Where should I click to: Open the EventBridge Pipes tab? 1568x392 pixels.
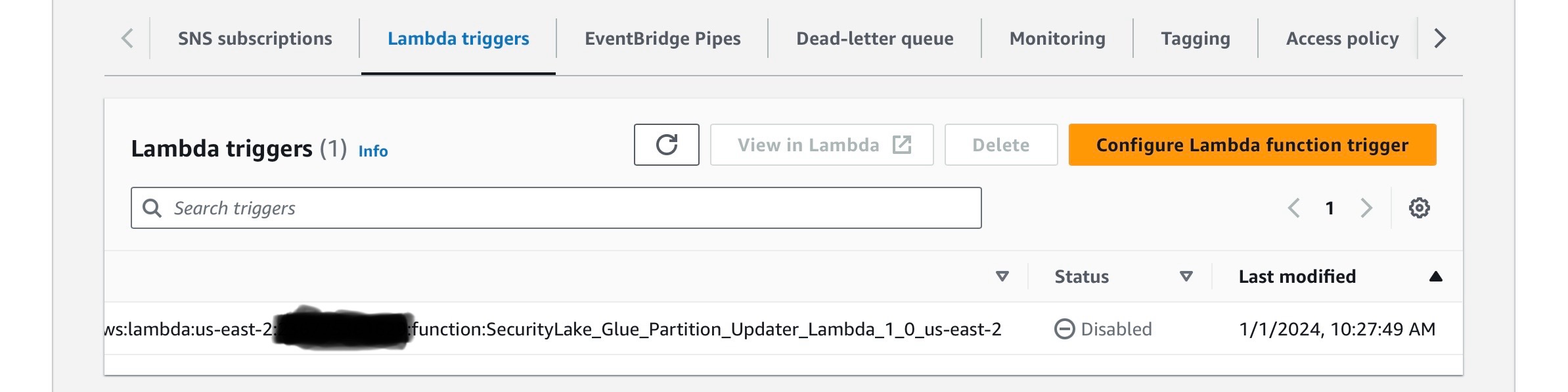pos(662,39)
